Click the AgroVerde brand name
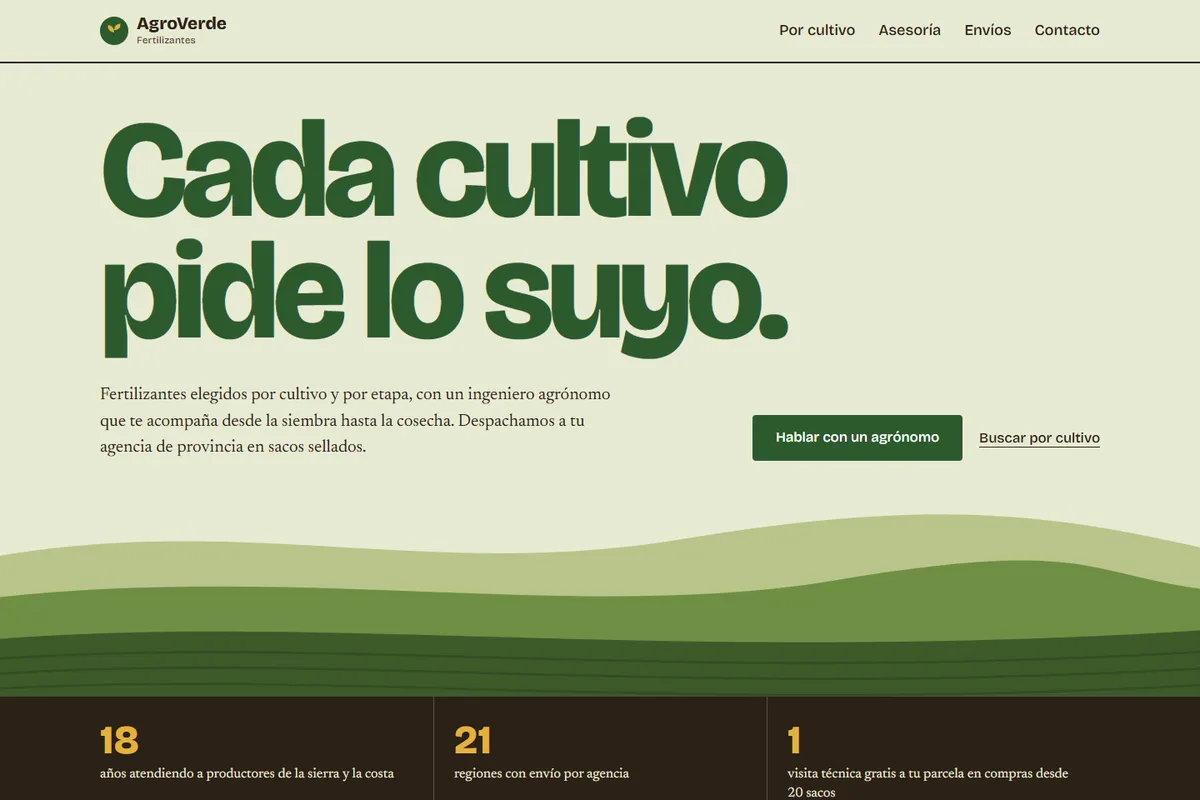Viewport: 1200px width, 800px height. (181, 24)
